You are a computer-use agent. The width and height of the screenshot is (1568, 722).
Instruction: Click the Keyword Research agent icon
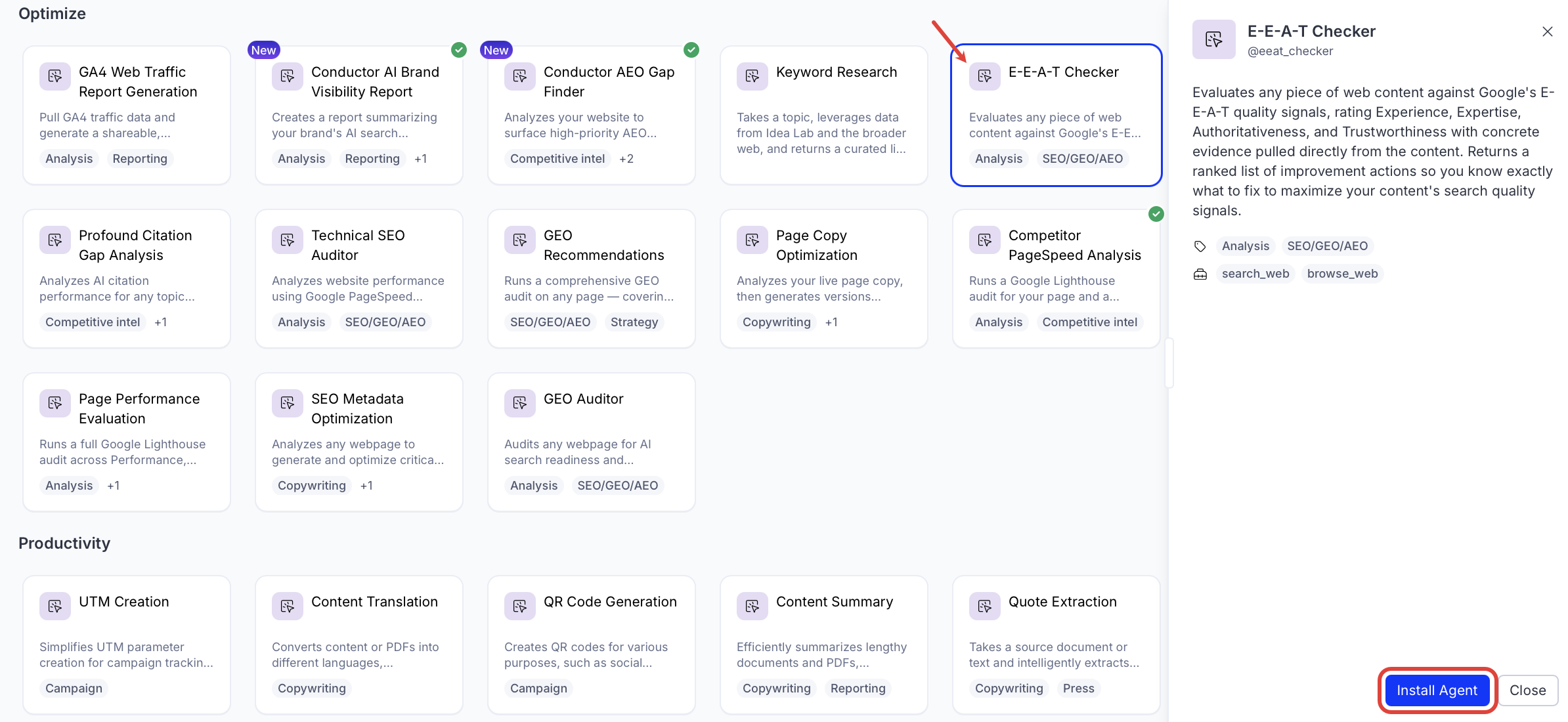(752, 76)
